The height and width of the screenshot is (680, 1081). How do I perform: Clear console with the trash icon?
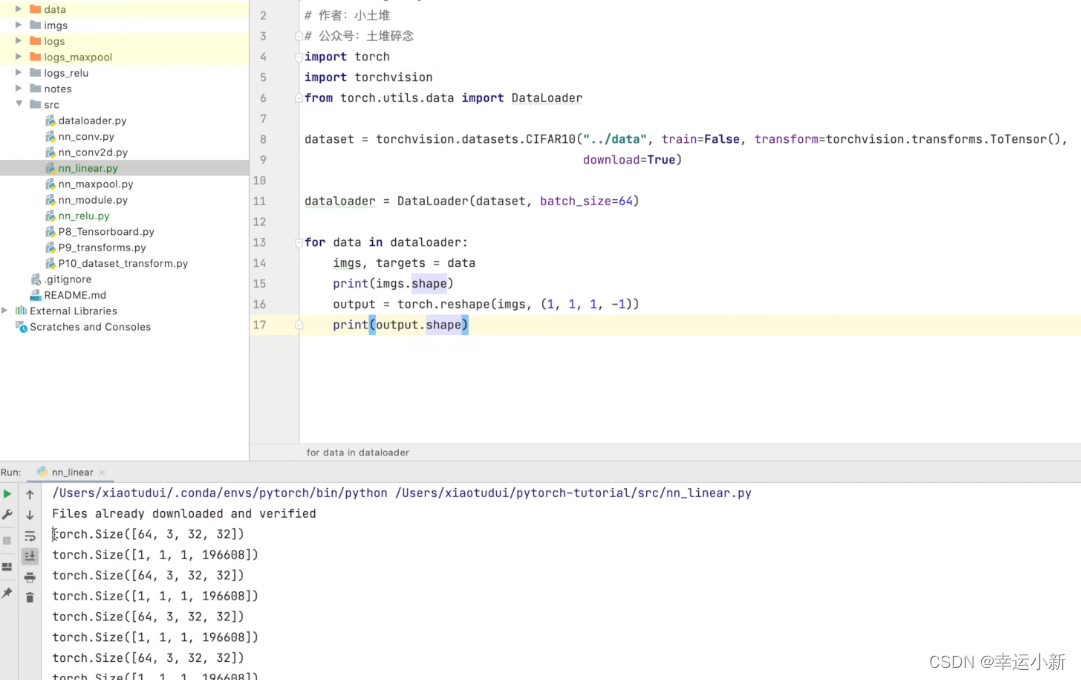coord(30,597)
